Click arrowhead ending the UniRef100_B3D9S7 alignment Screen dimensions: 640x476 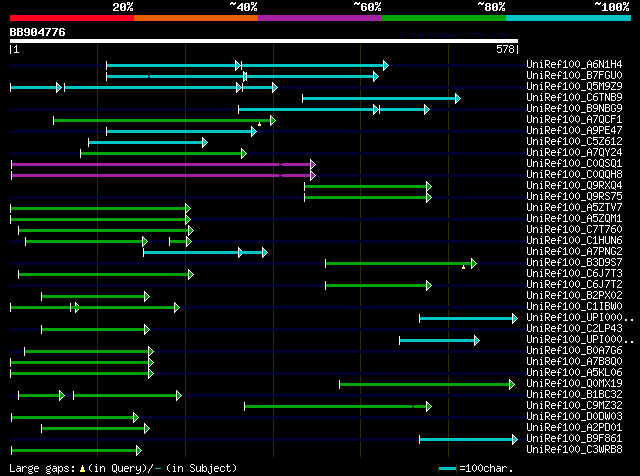[x=473, y=264]
